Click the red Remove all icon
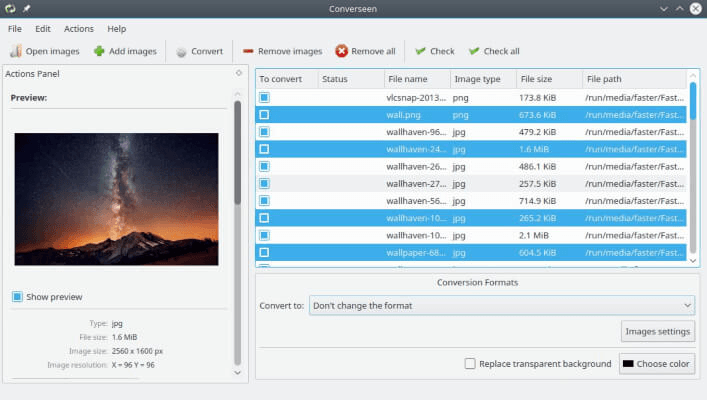 click(x=342, y=51)
